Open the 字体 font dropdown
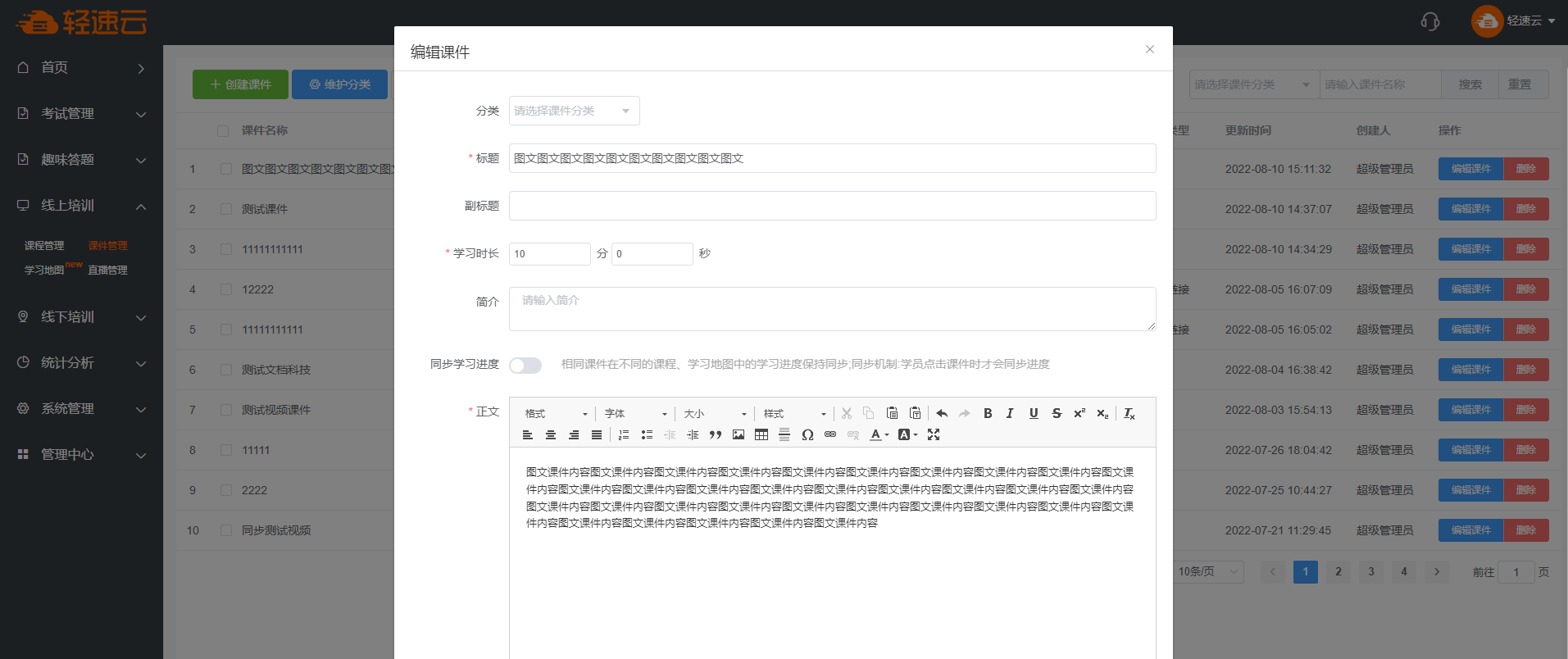The image size is (1568, 659). click(635, 414)
